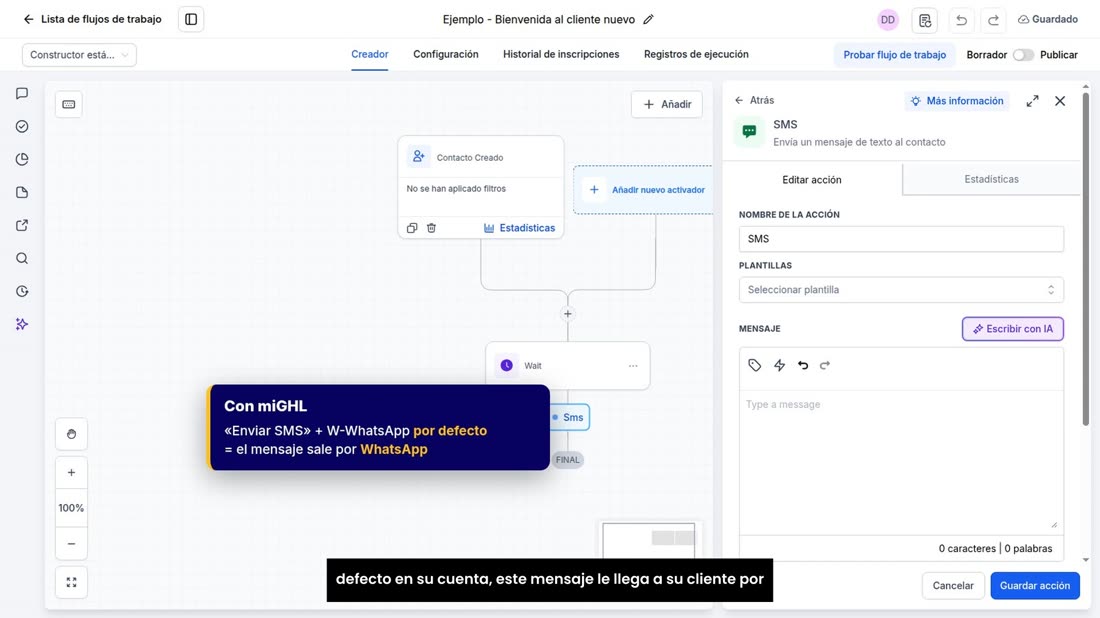
Task: Open Registros de ejecución tab
Action: click(x=696, y=54)
